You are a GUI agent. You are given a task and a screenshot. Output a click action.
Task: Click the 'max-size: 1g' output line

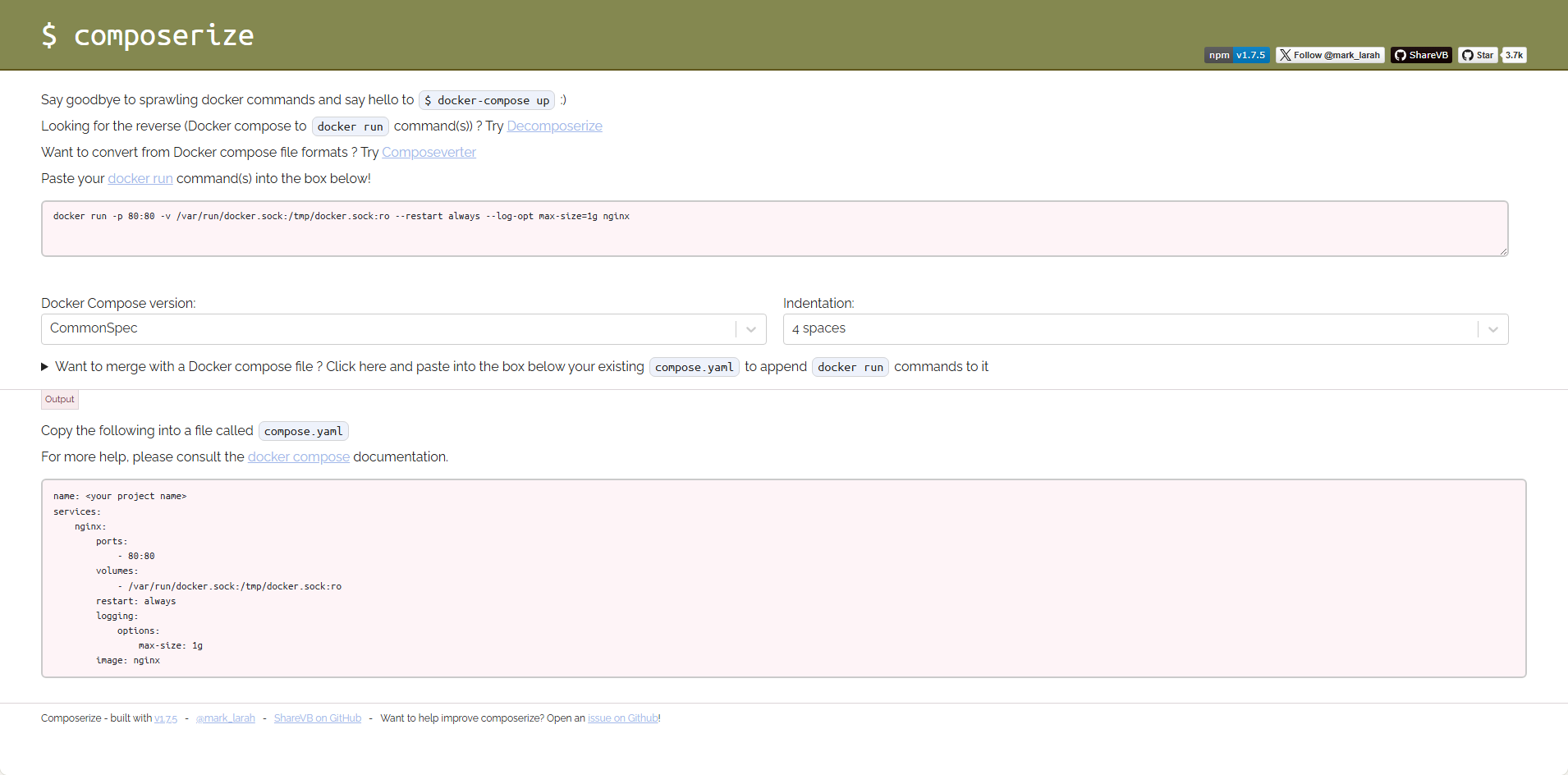tap(171, 646)
